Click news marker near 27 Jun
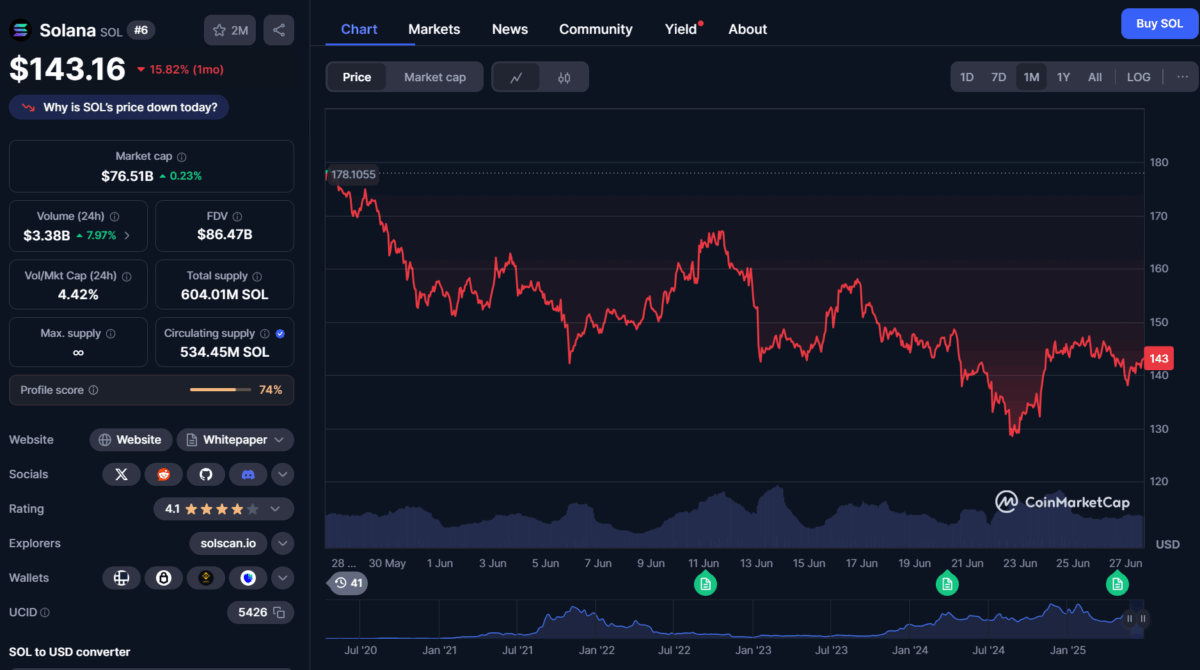The image size is (1200, 670). (x=1117, y=583)
